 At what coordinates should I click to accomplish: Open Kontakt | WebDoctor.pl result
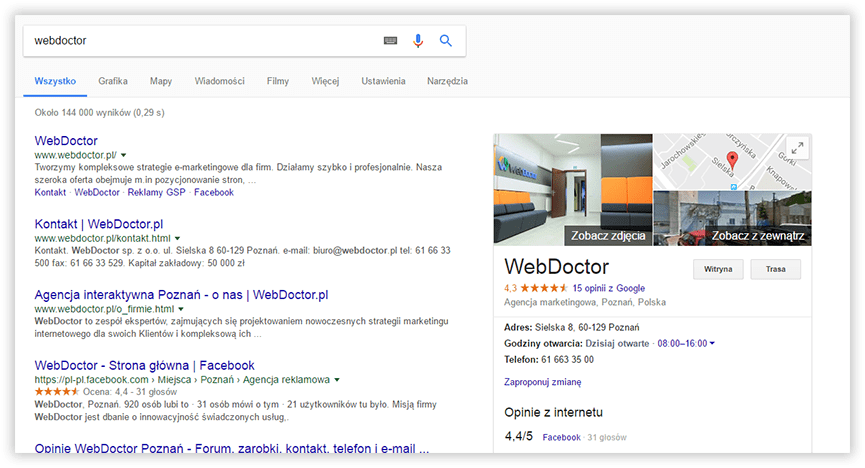click(99, 224)
